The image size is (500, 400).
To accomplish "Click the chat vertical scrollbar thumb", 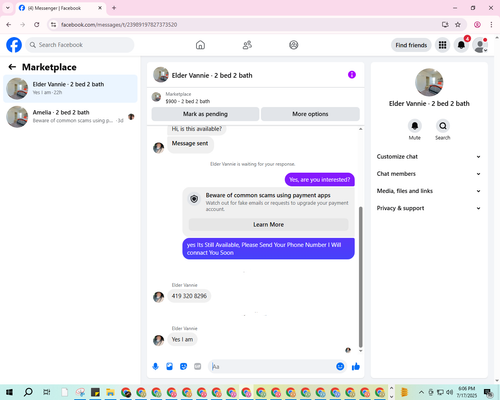I will click(360, 277).
